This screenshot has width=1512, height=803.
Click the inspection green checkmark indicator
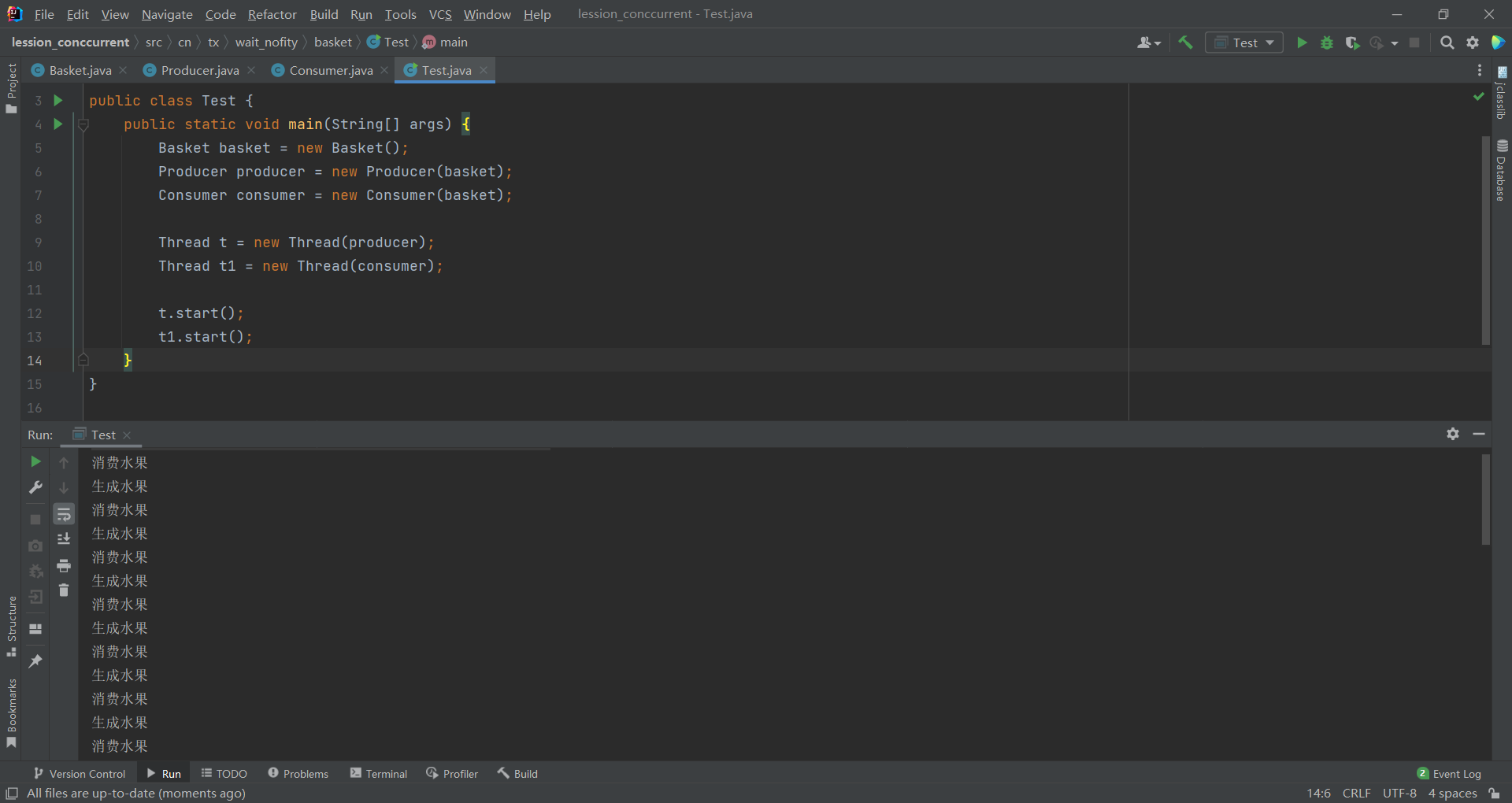click(x=1478, y=96)
